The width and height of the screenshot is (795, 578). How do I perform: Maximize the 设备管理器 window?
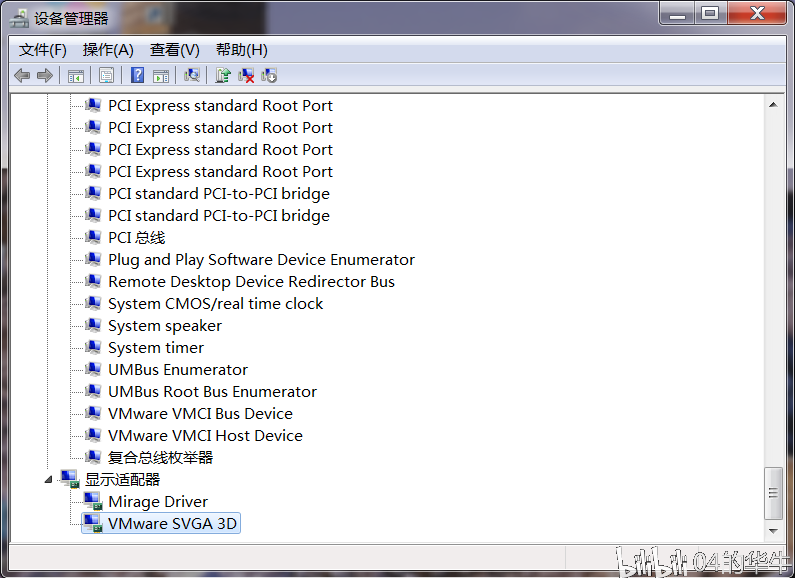pos(710,14)
